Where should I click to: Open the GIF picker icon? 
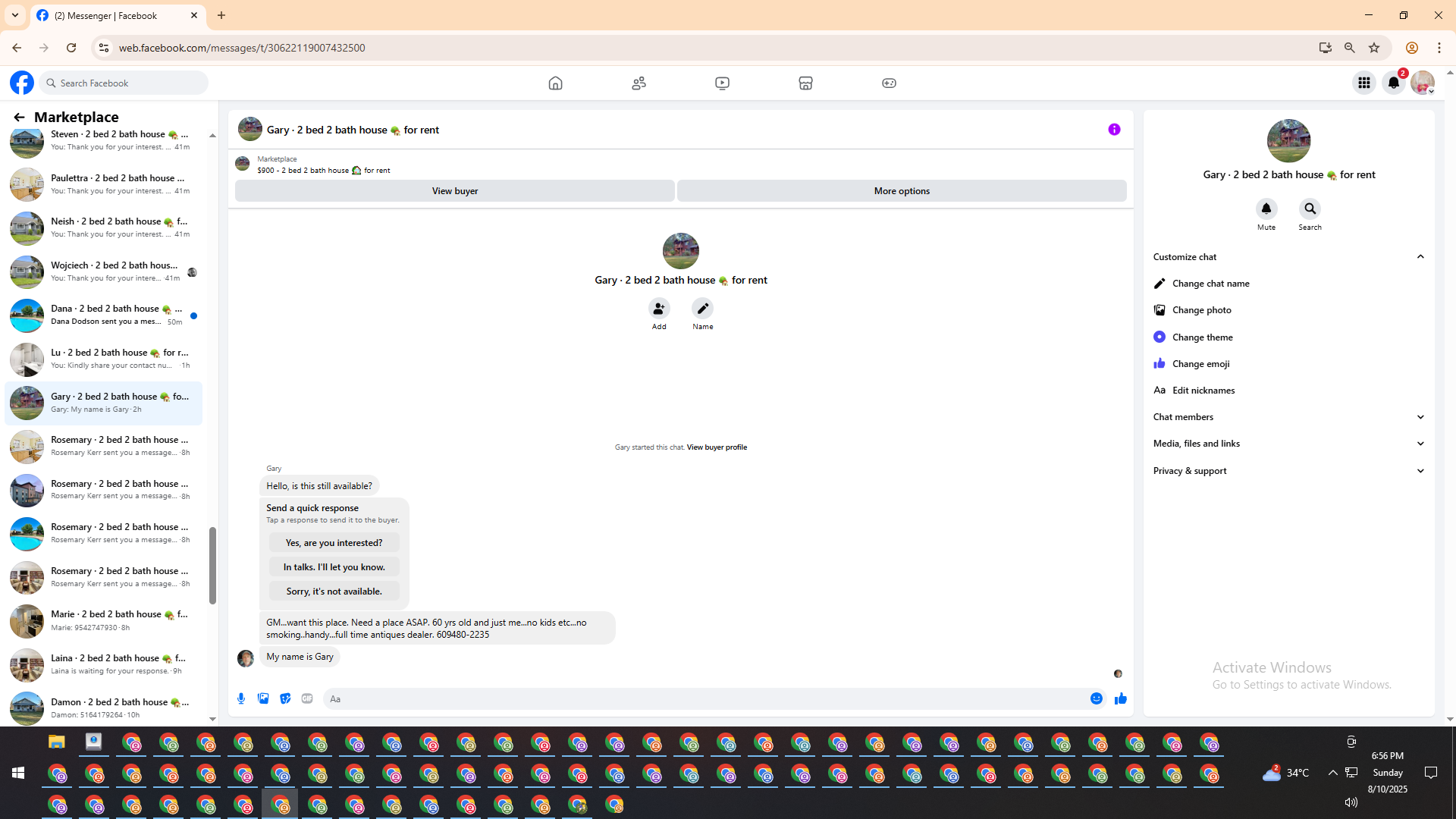[307, 698]
